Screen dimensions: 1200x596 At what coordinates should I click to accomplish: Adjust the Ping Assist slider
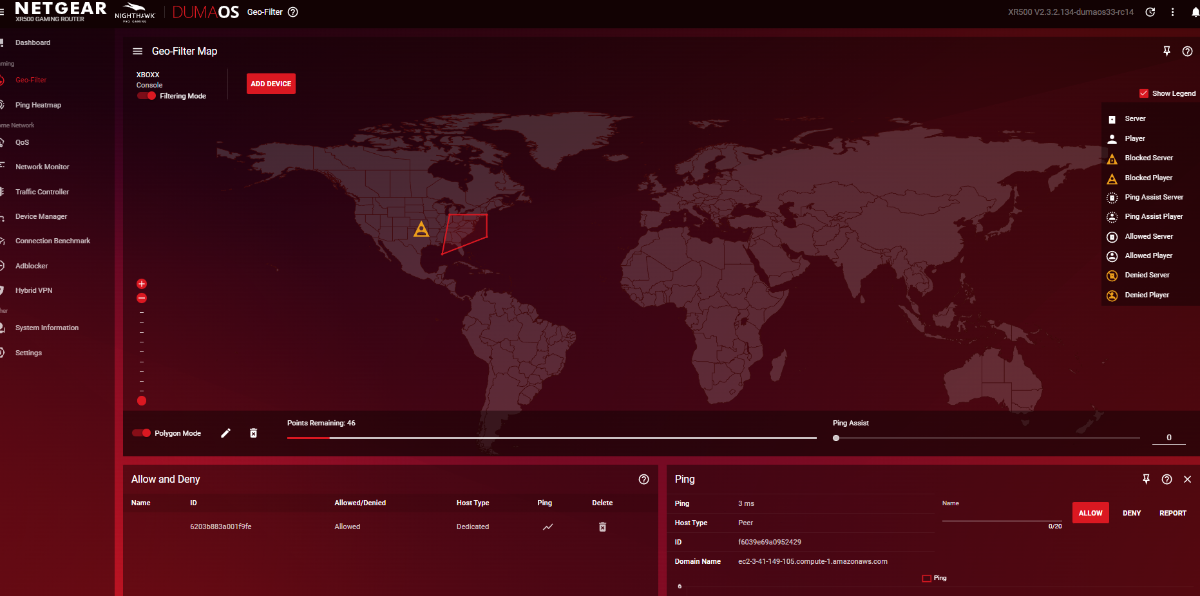point(836,438)
